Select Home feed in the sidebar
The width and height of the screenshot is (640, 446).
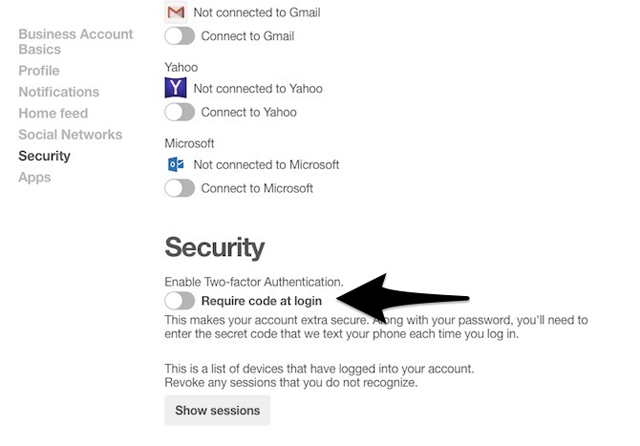click(53, 113)
